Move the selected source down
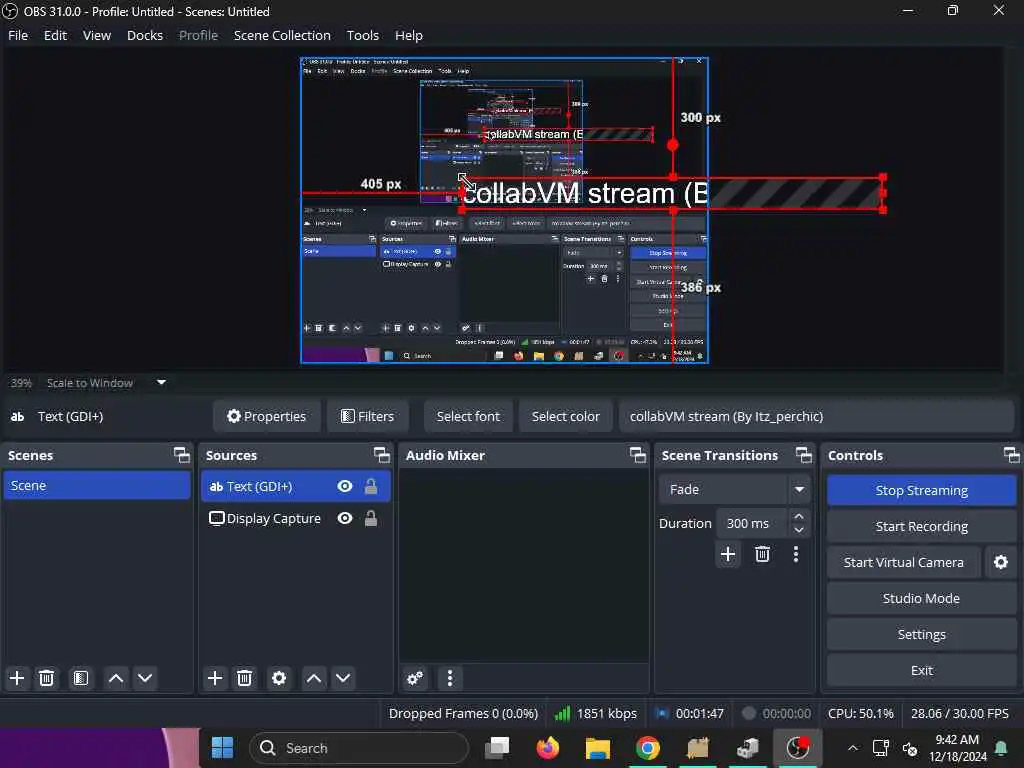The height and width of the screenshot is (768, 1024). [343, 678]
